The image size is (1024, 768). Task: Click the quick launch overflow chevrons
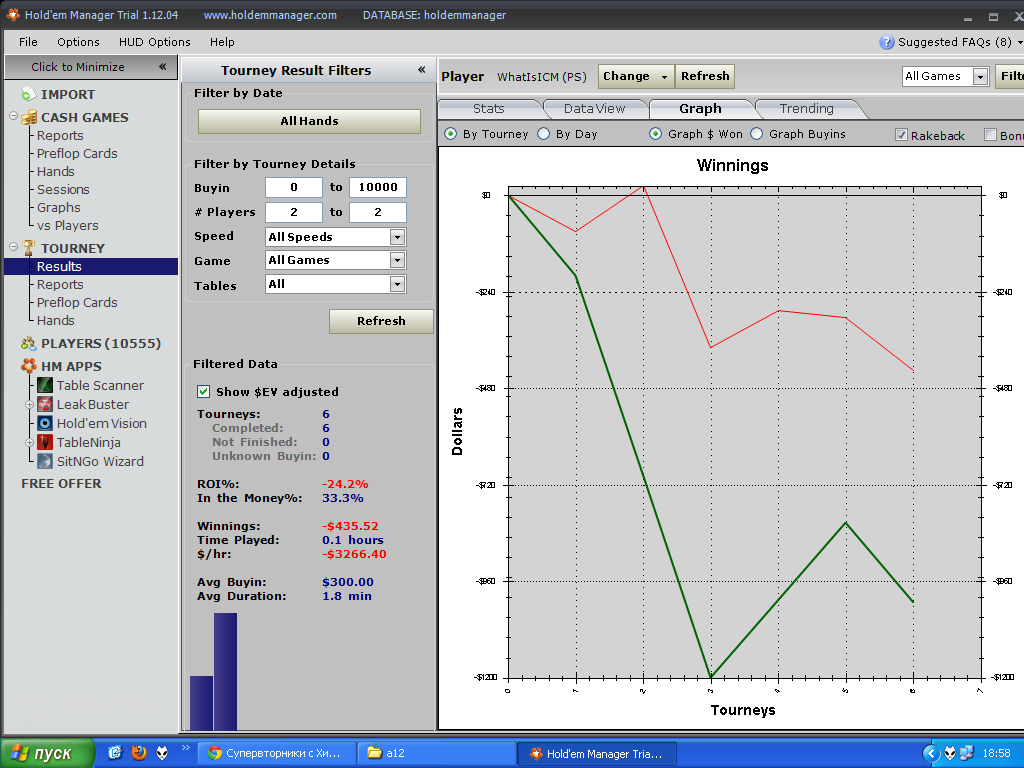(x=185, y=748)
